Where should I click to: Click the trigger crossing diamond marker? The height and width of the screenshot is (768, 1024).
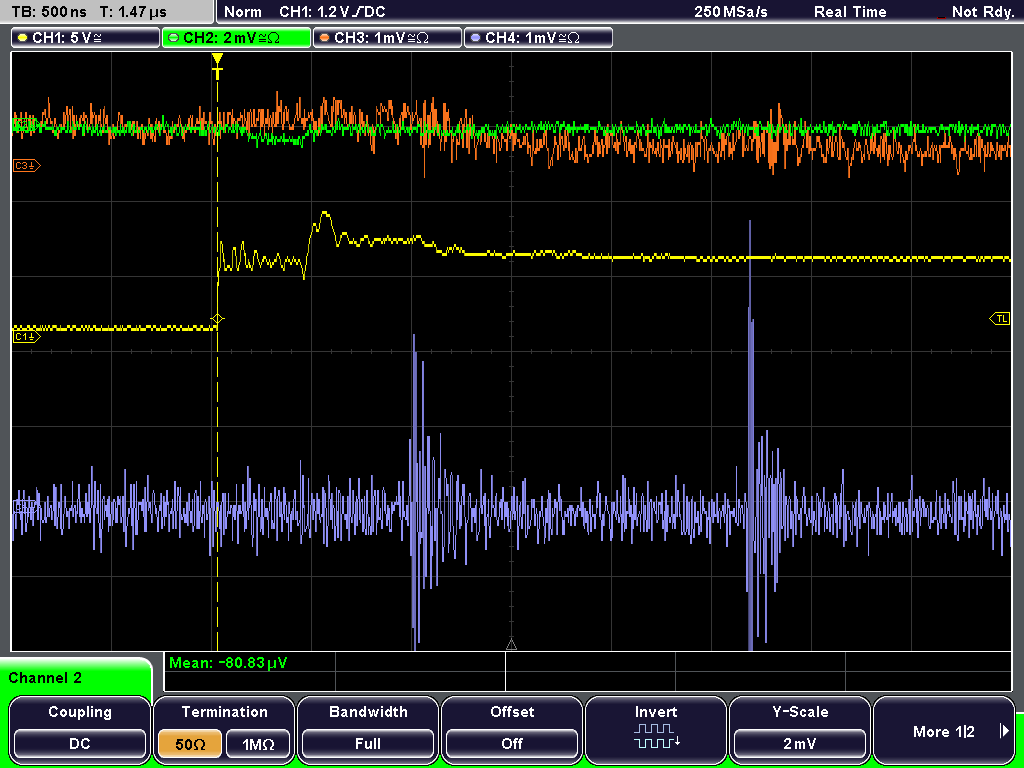click(x=217, y=319)
